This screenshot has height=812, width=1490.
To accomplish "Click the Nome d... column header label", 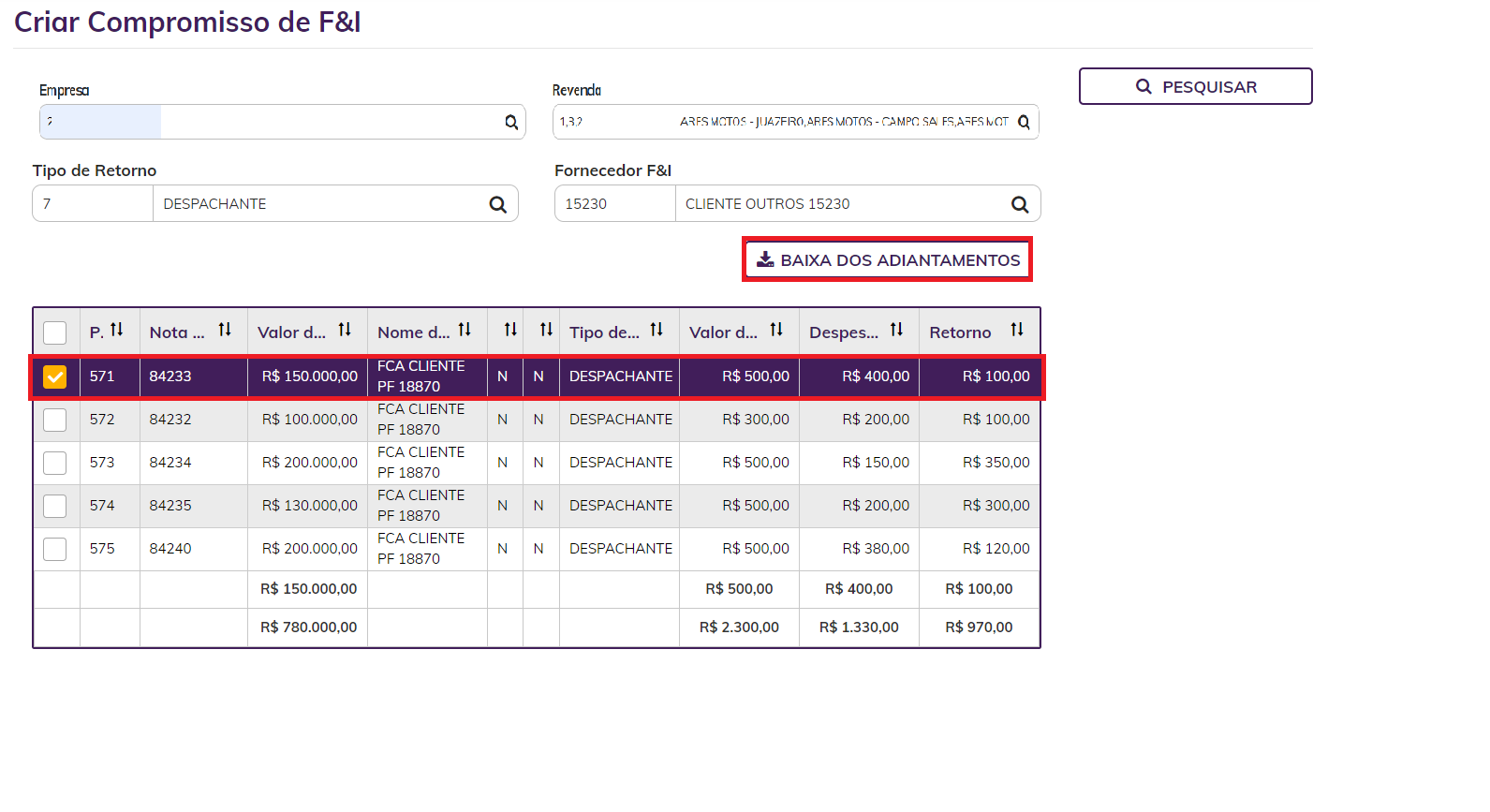I will coord(413,332).
